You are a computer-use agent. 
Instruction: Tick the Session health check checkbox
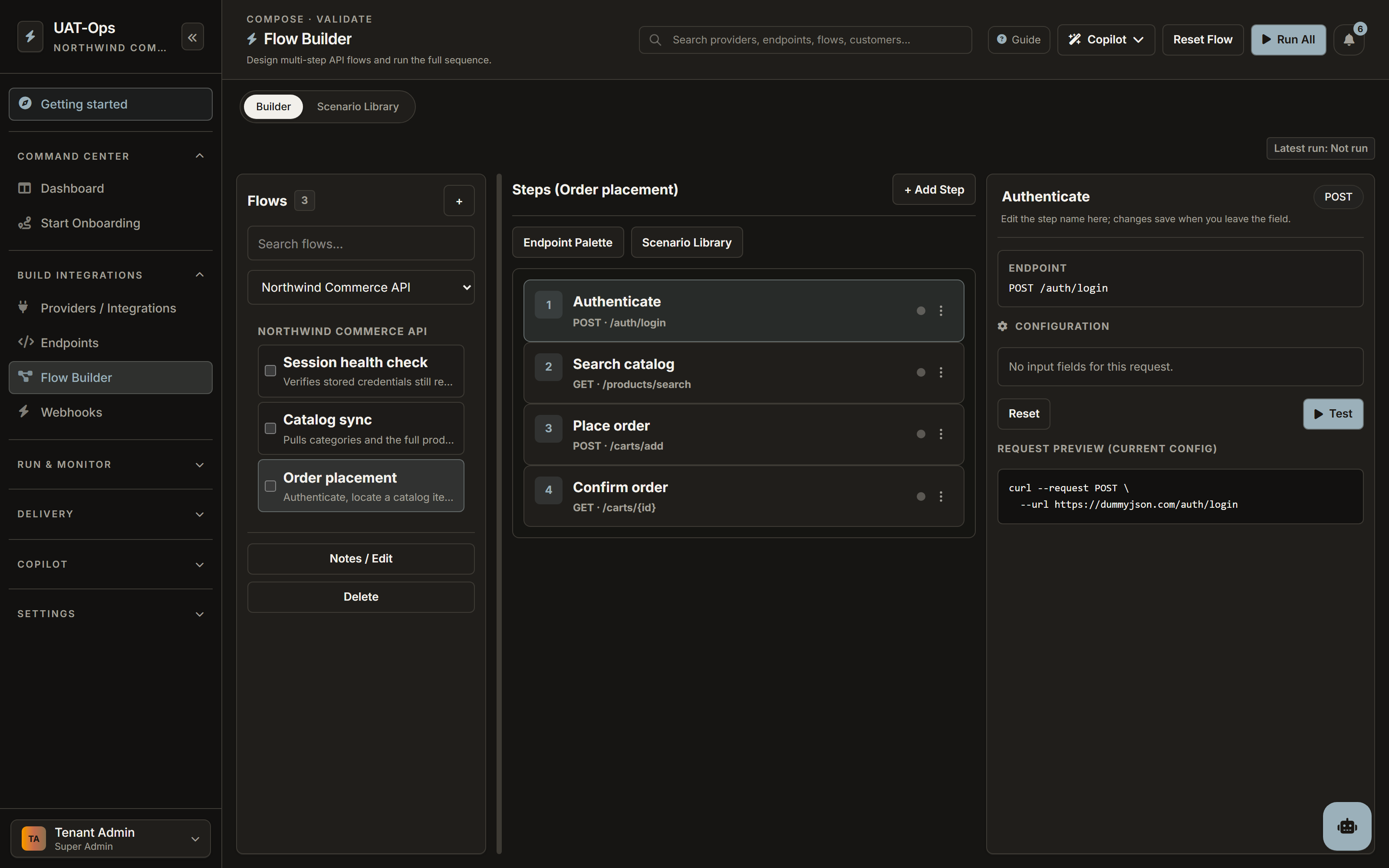click(270, 371)
